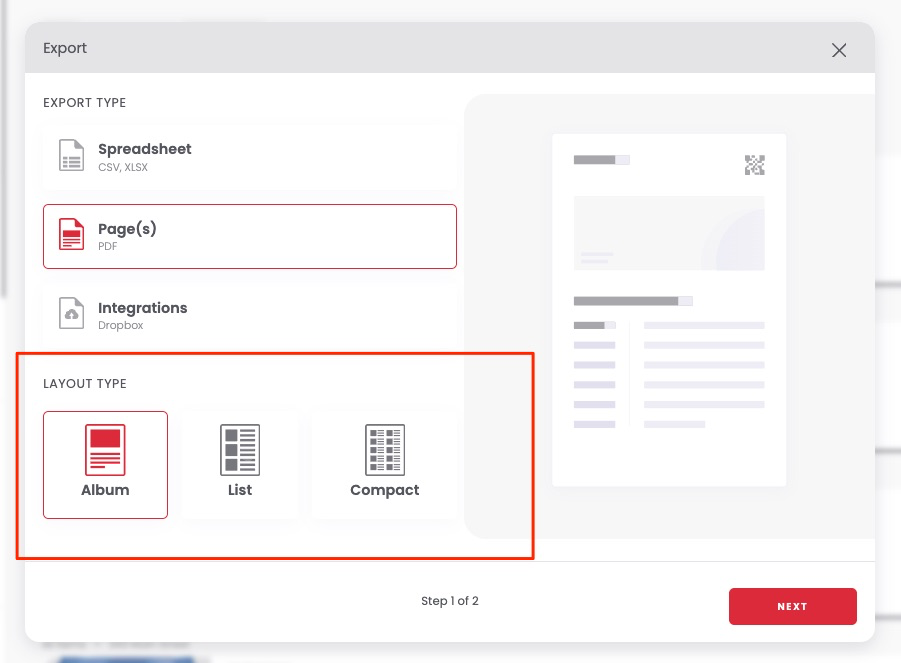
Task: Click the CSV, XLSX subtitle text
Action: click(x=123, y=167)
